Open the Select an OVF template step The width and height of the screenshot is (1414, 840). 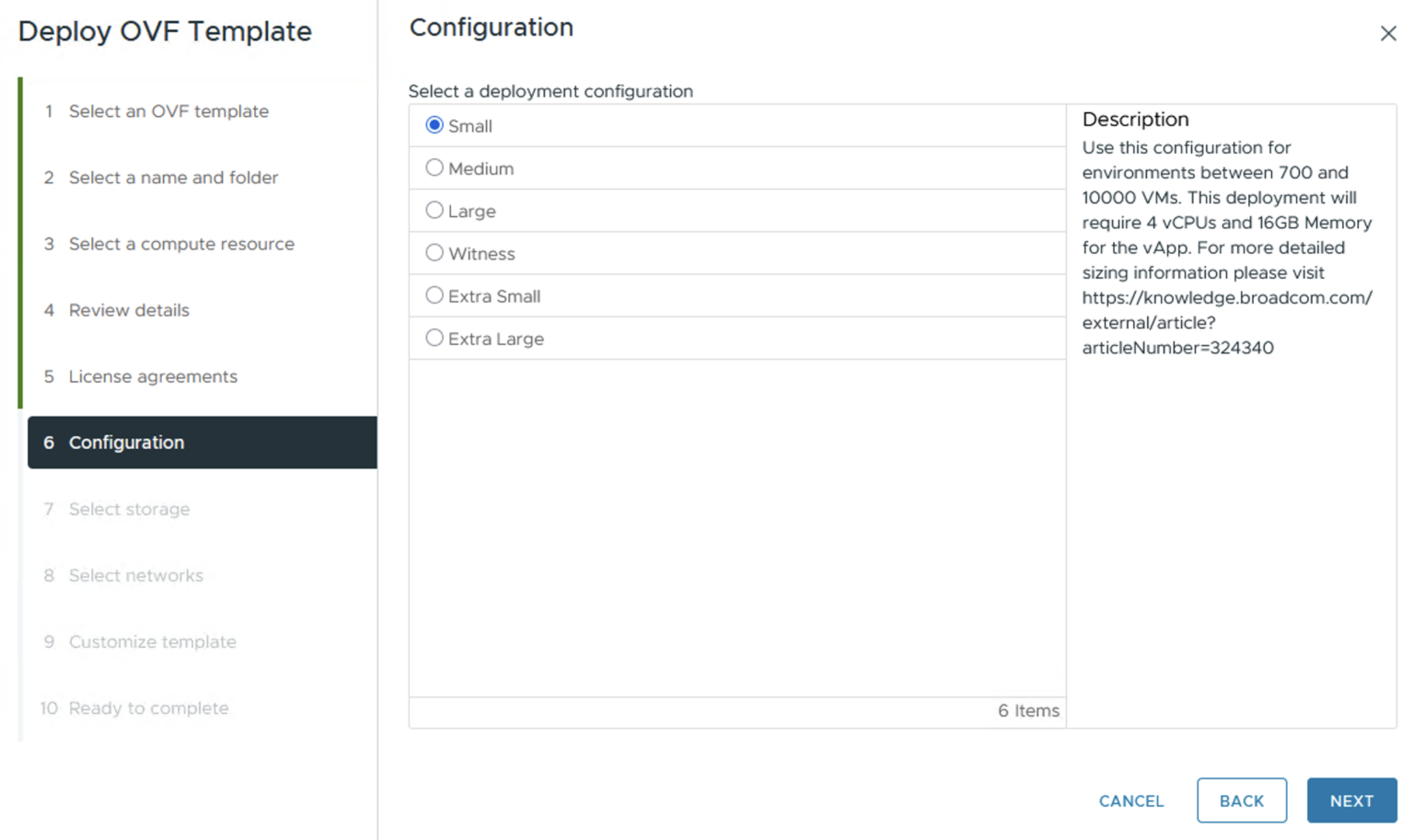pyautogui.click(x=168, y=110)
